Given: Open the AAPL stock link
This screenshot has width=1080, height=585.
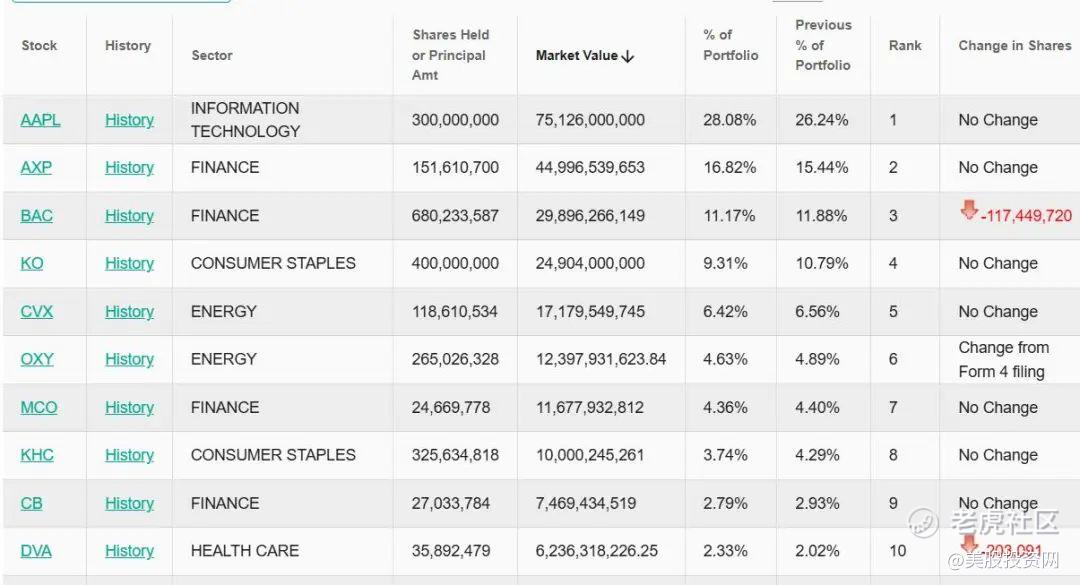Looking at the screenshot, I should (40, 120).
